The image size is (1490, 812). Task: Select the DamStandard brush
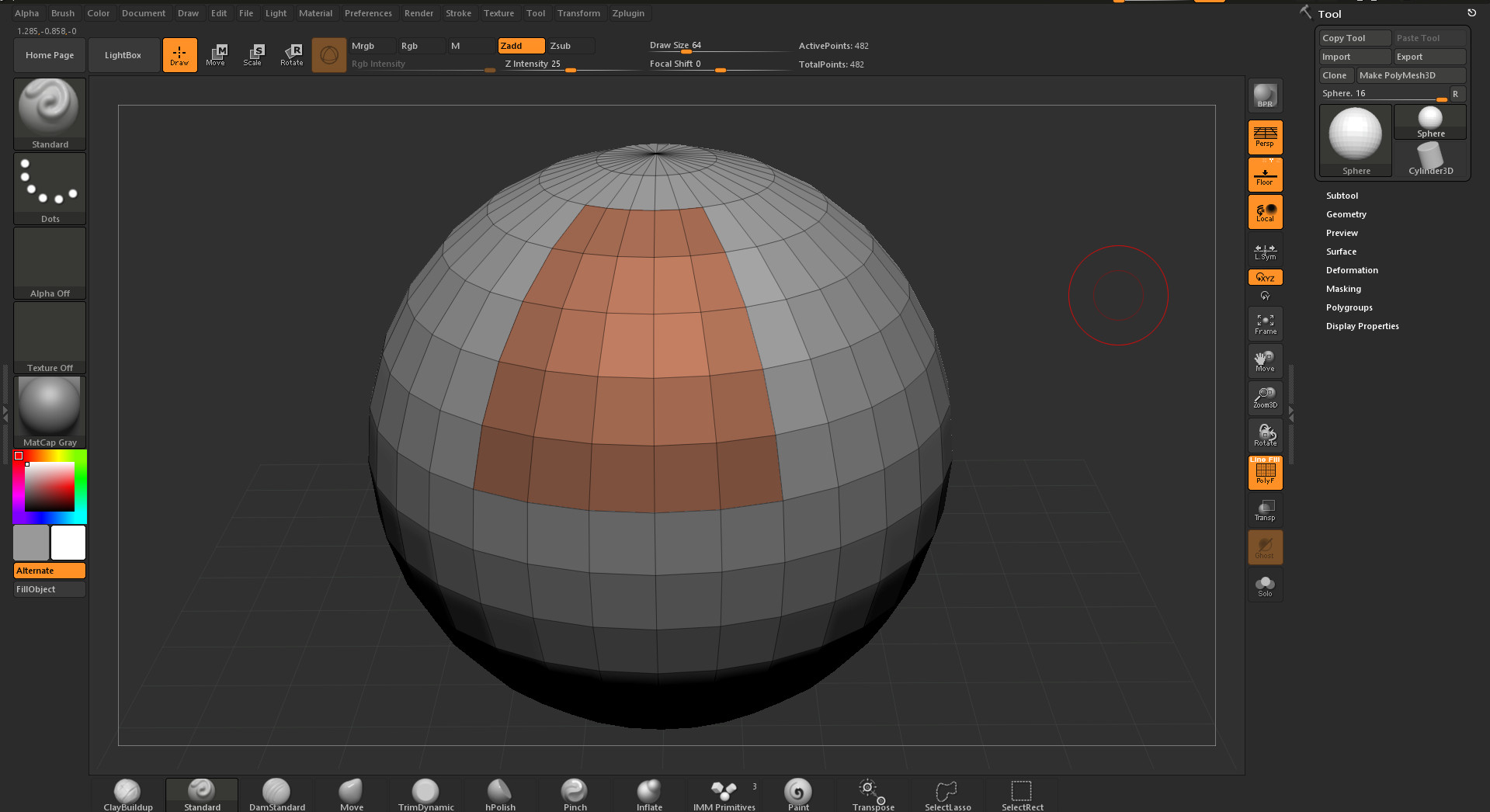pyautogui.click(x=276, y=792)
